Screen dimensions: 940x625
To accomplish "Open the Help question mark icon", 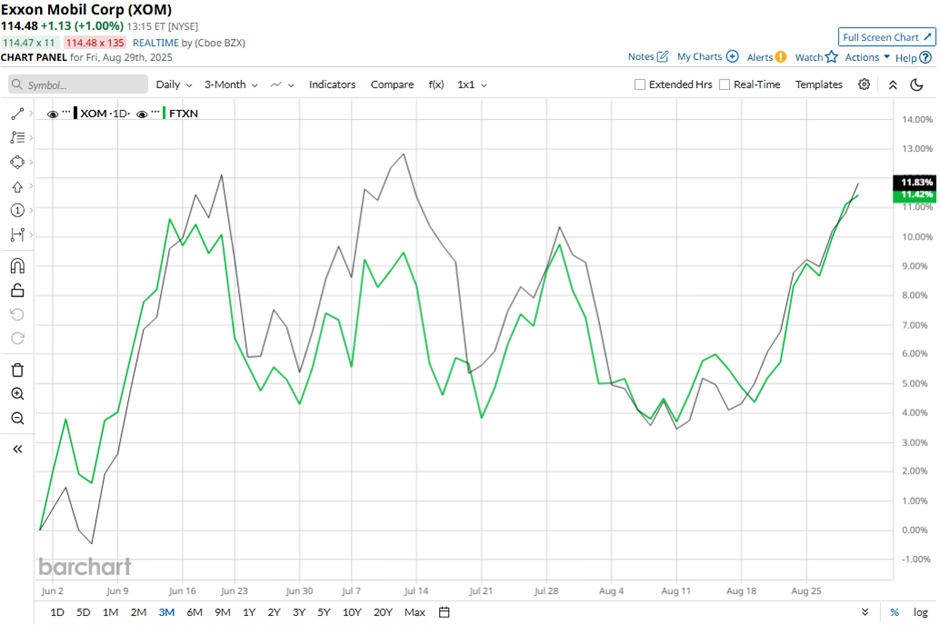I will (x=926, y=58).
